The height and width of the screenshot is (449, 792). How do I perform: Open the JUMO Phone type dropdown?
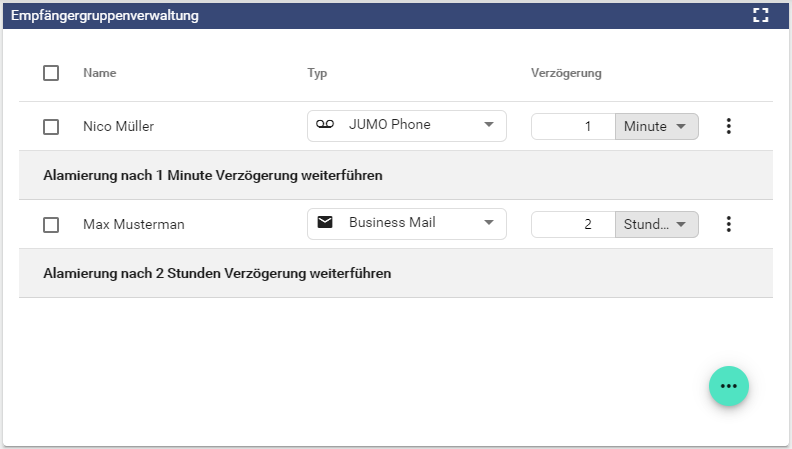[x=407, y=126]
